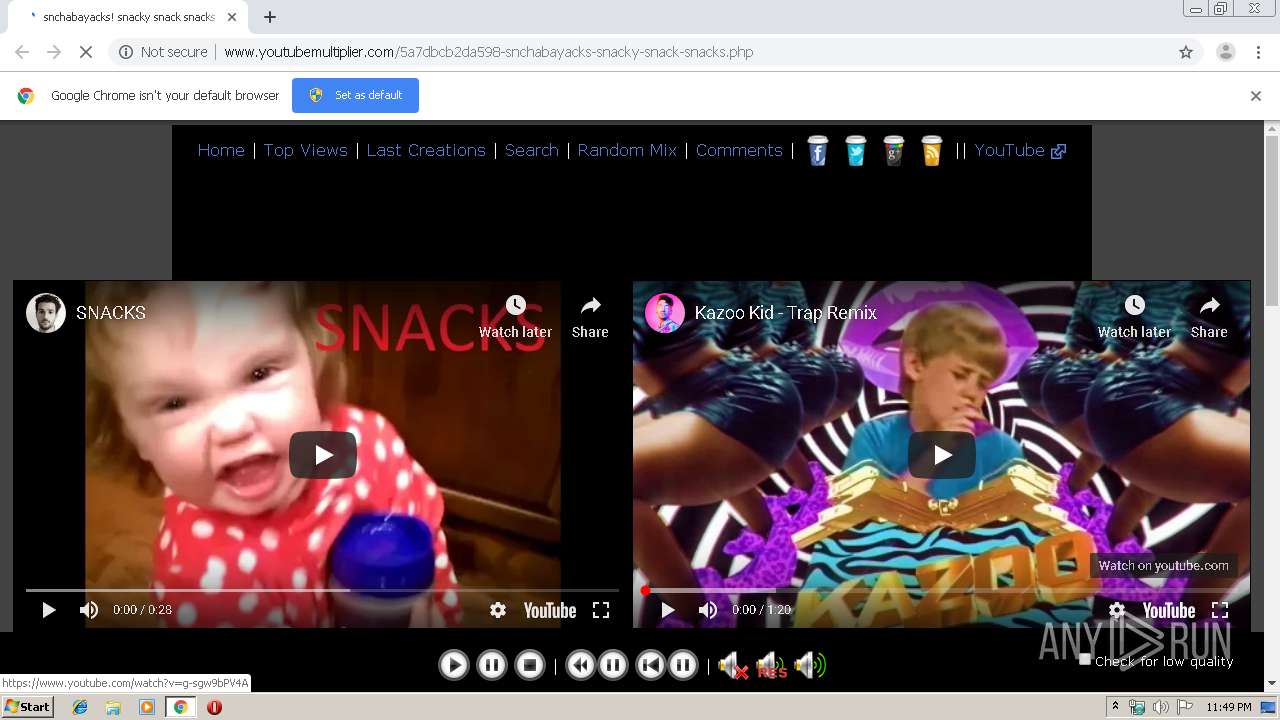The width and height of the screenshot is (1280, 720).
Task: Stop loading the page
Action: click(x=86, y=52)
